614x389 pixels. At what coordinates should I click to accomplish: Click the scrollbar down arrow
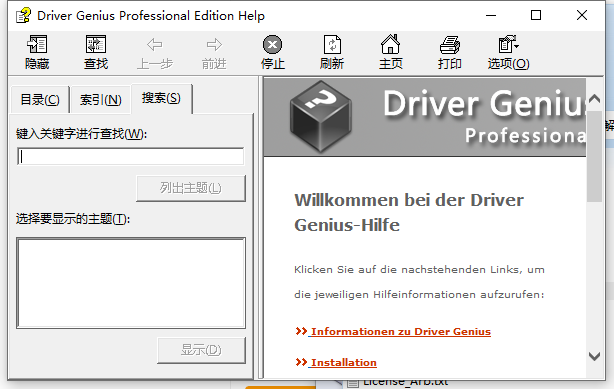point(594,356)
